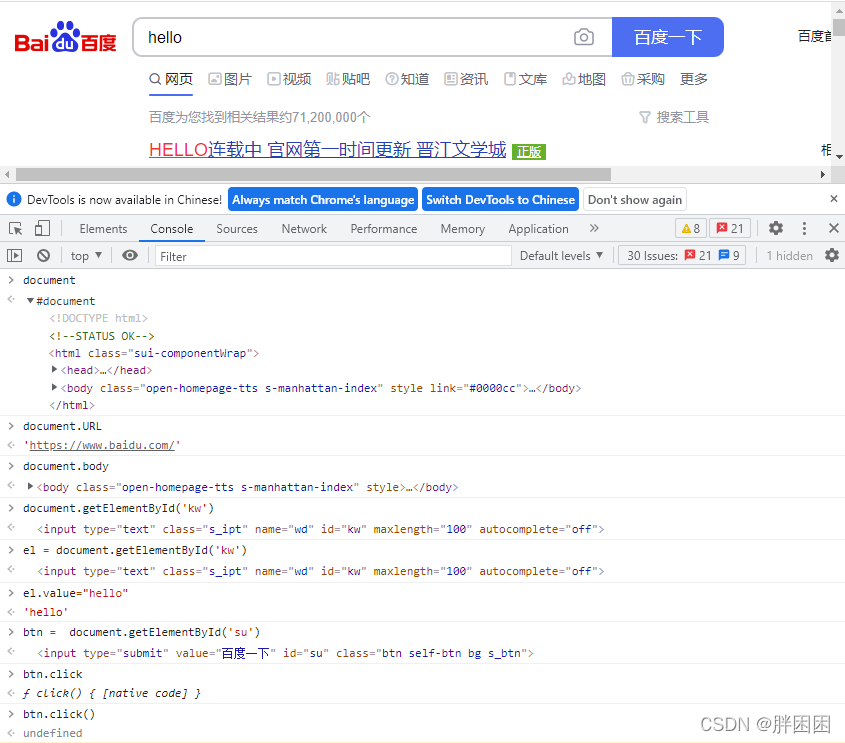Viewport: 845px width, 743px height.
Task: Switch to the Console tab
Action: point(171,228)
